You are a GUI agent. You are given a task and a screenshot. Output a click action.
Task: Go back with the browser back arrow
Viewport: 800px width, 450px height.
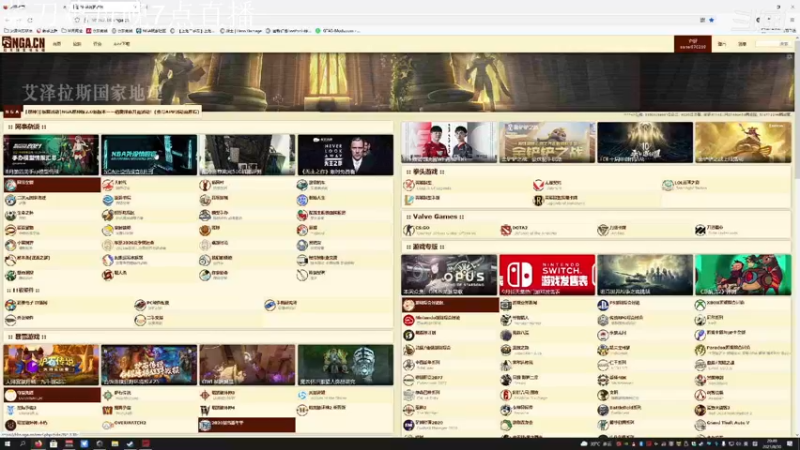7,20
